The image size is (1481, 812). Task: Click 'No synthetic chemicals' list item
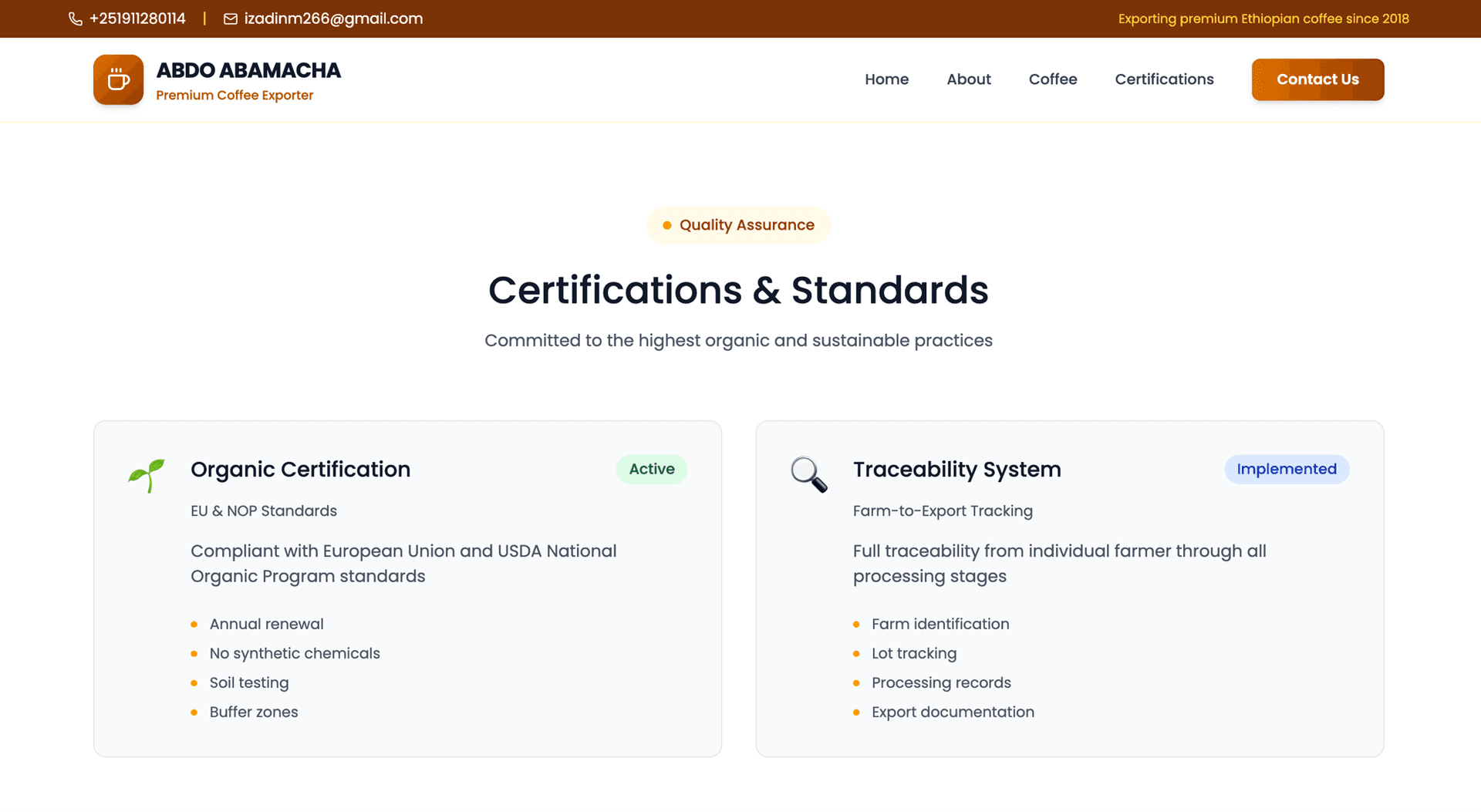click(295, 653)
